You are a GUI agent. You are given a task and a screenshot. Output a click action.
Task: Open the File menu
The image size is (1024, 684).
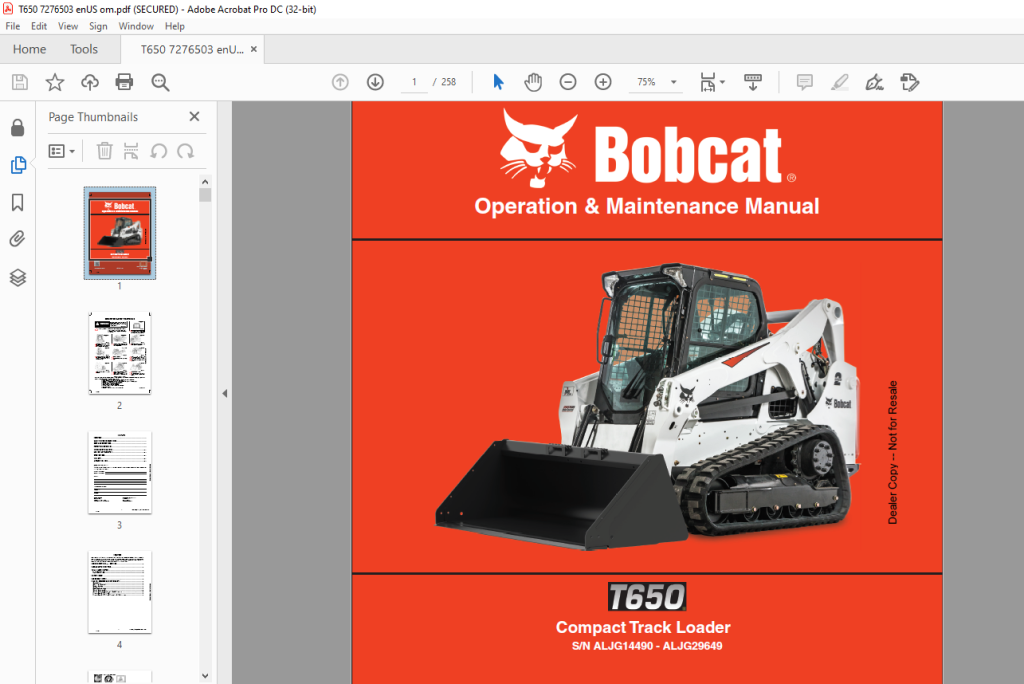pos(13,26)
